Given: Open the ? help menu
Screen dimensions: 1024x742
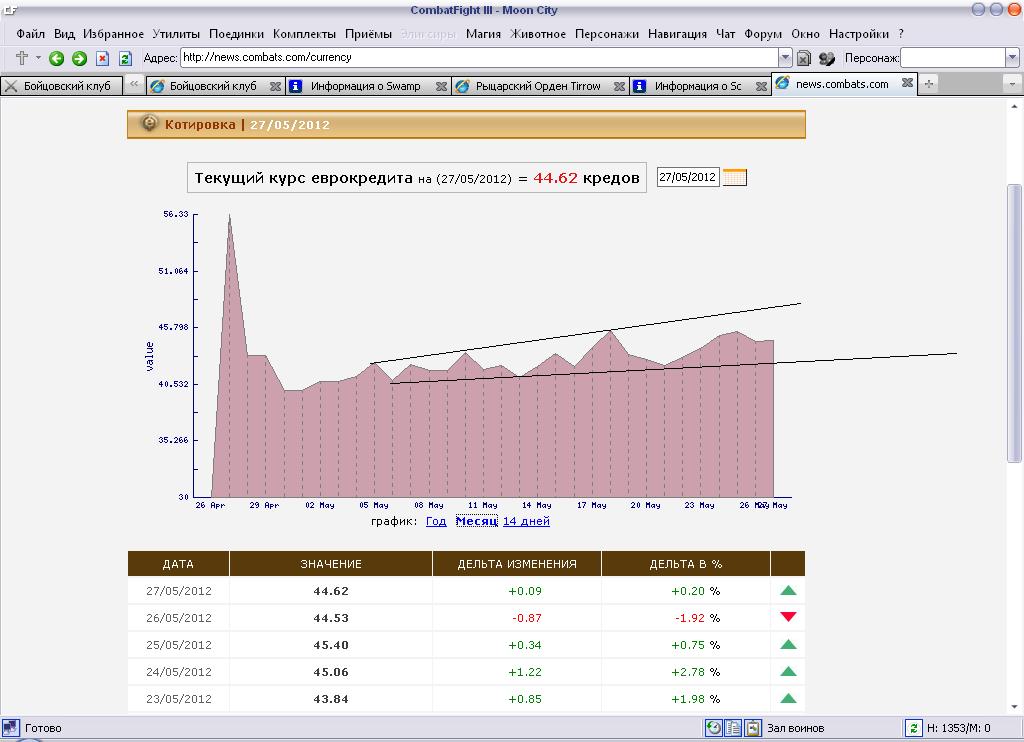Looking at the screenshot, I should 901,34.
